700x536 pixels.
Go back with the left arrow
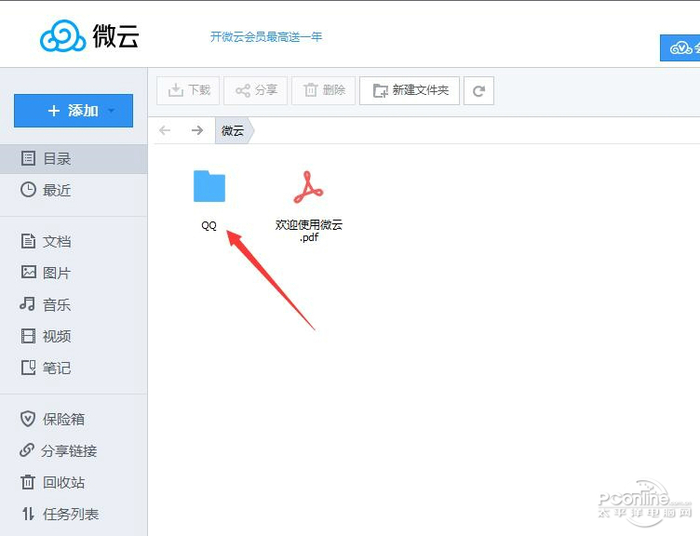(165, 130)
